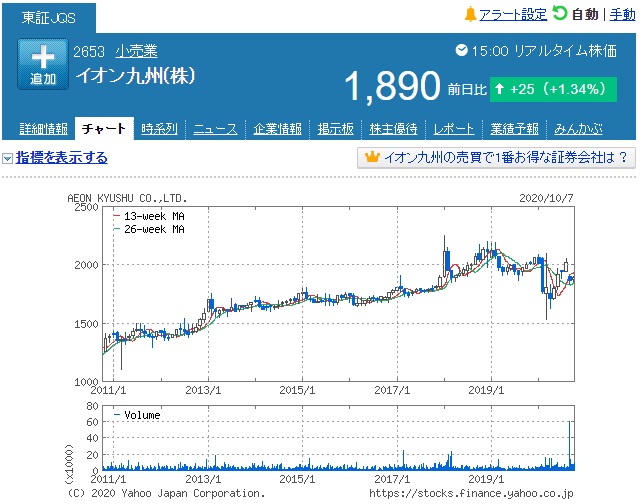
Task: Click the crown icon in broker banner
Action: (x=372, y=157)
